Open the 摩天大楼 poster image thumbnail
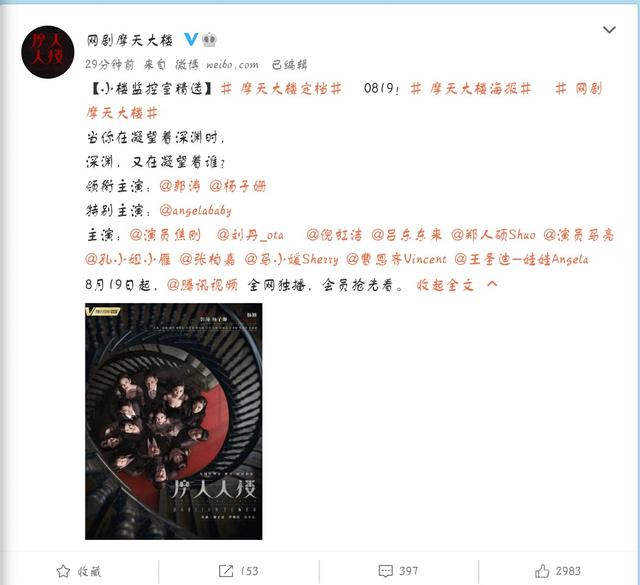 (173, 421)
